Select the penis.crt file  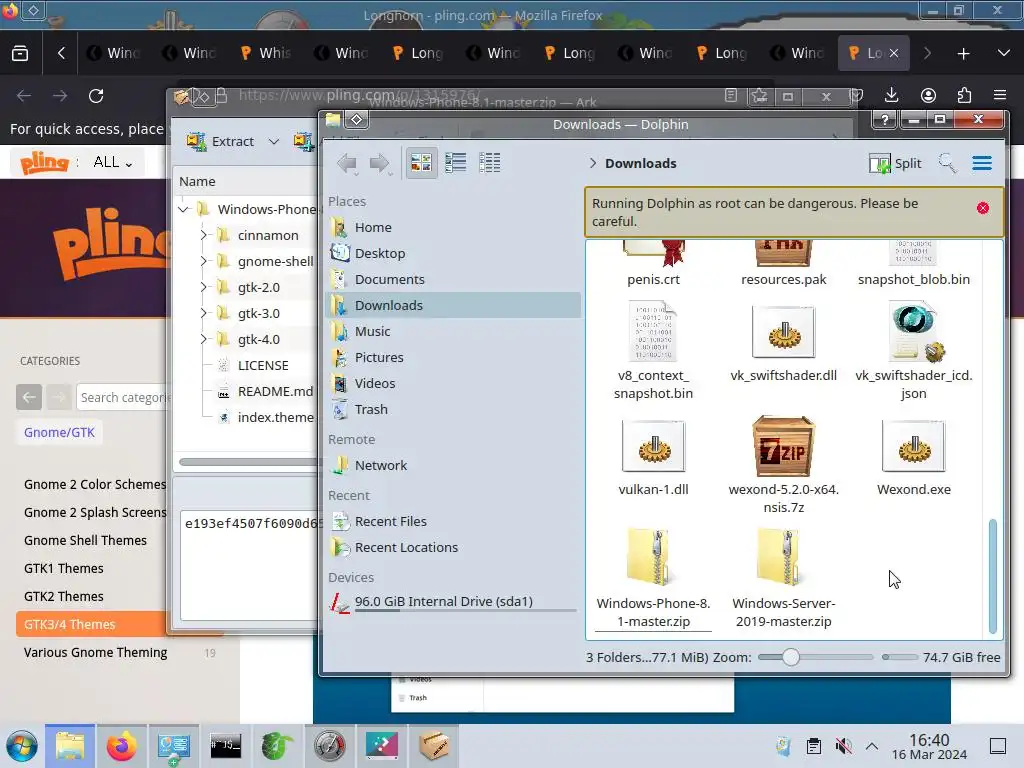653,264
